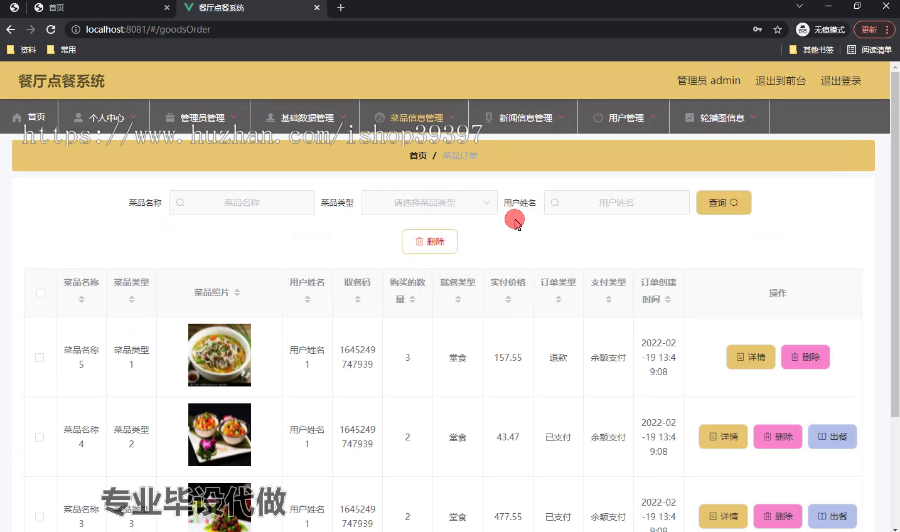Click the page vertical scrollbar

895,244
